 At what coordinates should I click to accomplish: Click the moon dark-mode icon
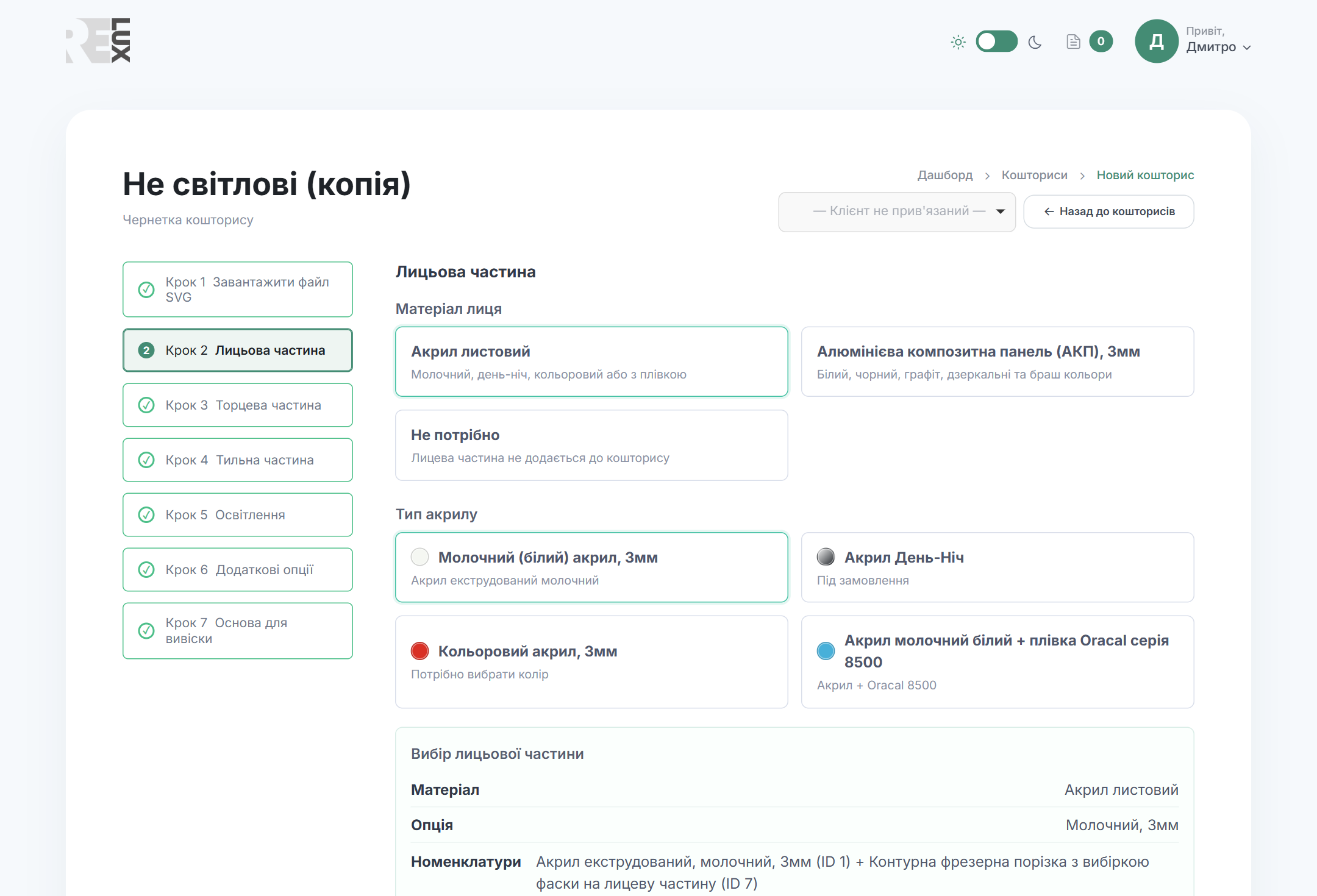[x=1035, y=42]
